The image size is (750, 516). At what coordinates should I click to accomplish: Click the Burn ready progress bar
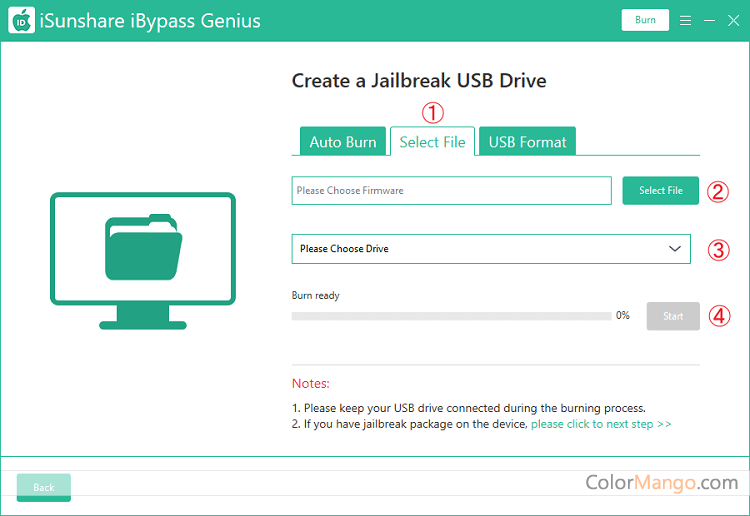(451, 316)
